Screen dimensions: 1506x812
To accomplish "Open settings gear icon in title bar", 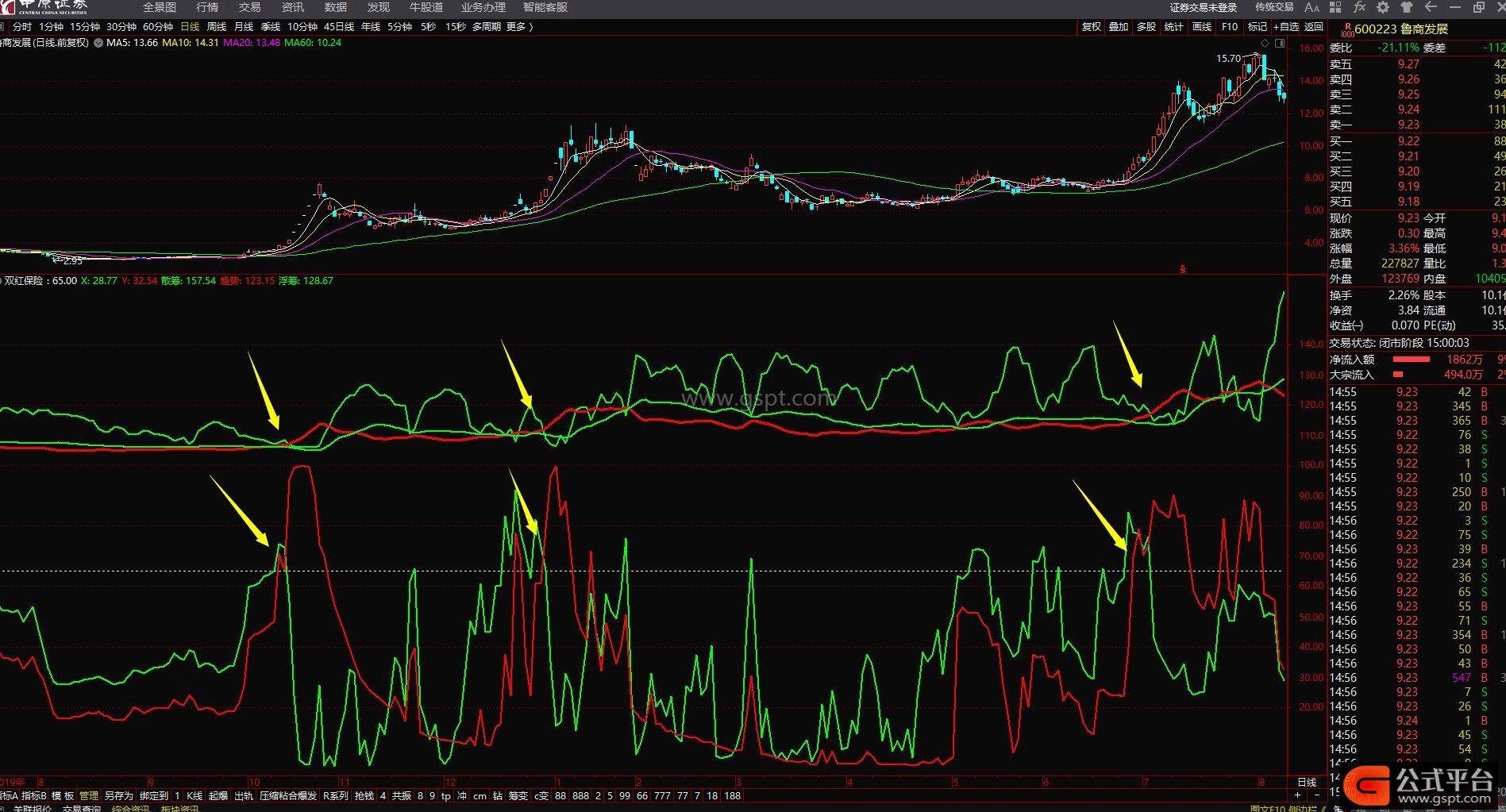I will pos(1383,7).
